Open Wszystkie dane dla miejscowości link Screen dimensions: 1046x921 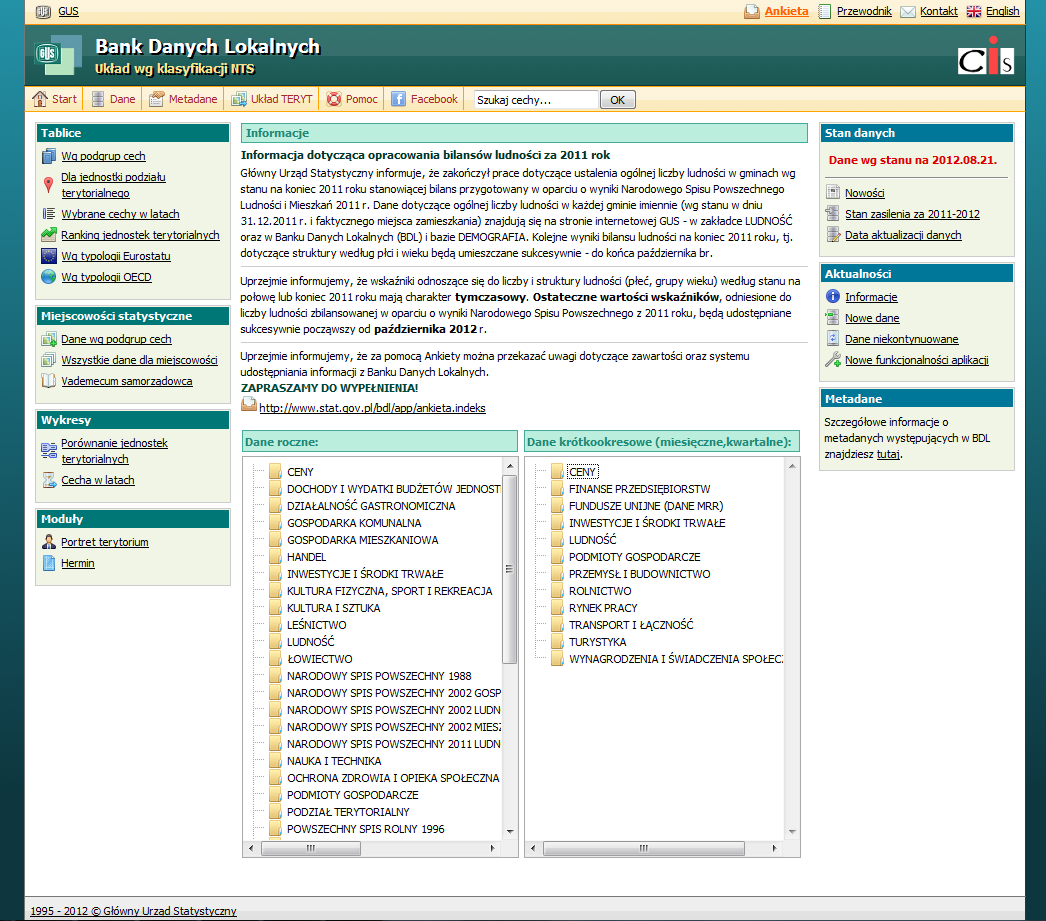tap(139, 360)
